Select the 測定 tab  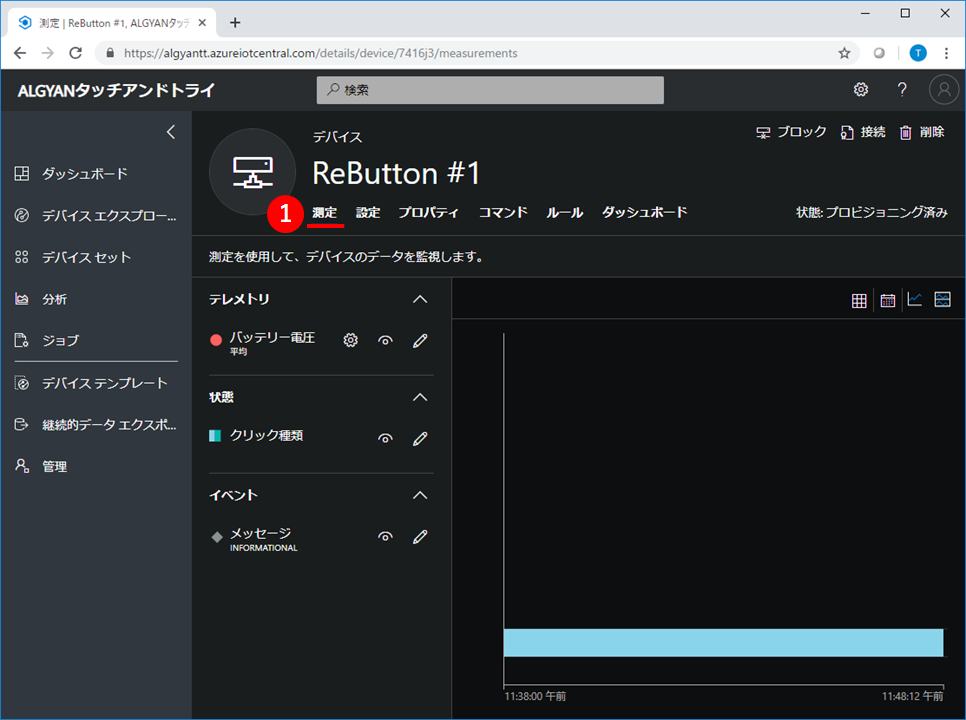(x=325, y=212)
